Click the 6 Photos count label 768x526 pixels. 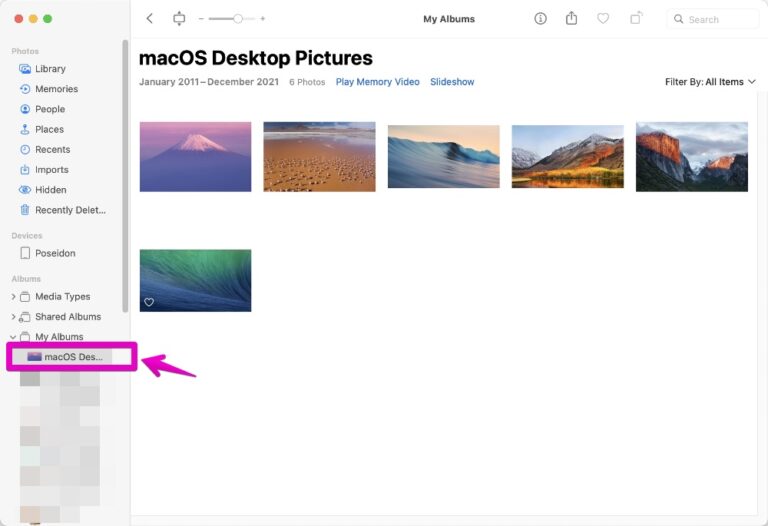point(307,82)
